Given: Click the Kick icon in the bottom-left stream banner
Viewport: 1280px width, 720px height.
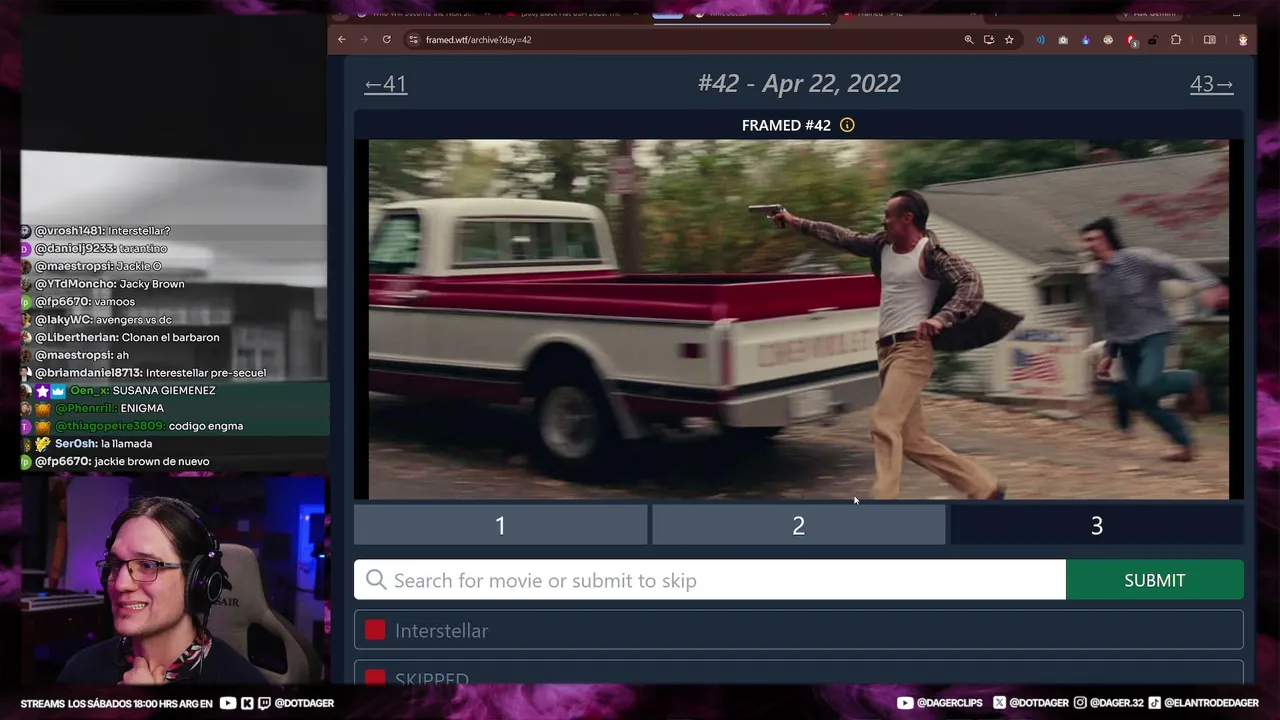Looking at the screenshot, I should click(x=247, y=703).
